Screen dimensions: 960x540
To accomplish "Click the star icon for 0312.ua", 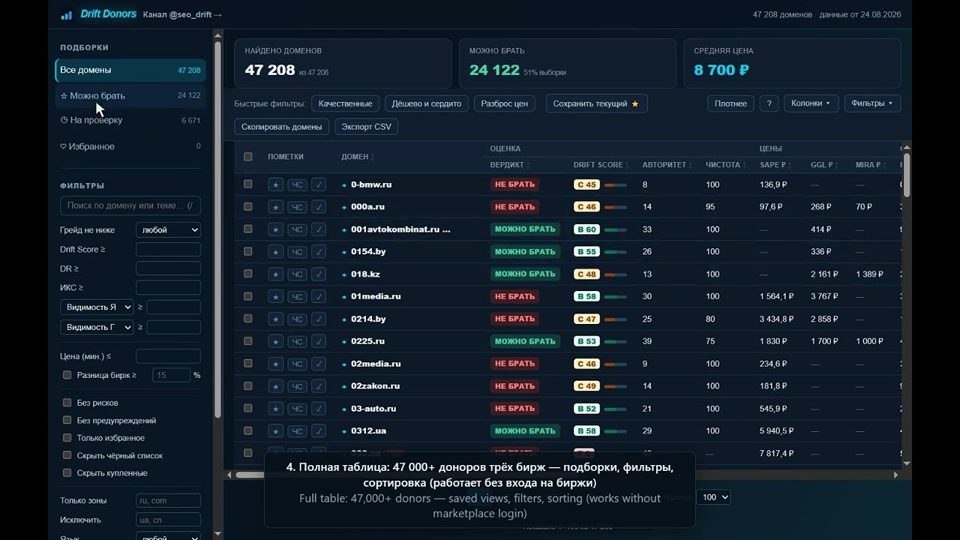I will 276,431.
